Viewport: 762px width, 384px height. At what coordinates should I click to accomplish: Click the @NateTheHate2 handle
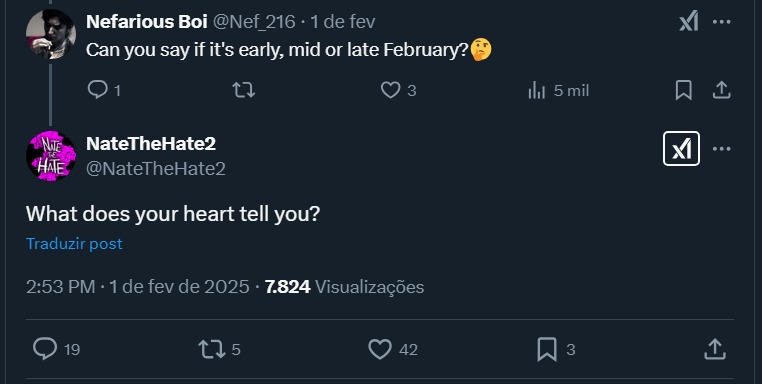[156, 169]
